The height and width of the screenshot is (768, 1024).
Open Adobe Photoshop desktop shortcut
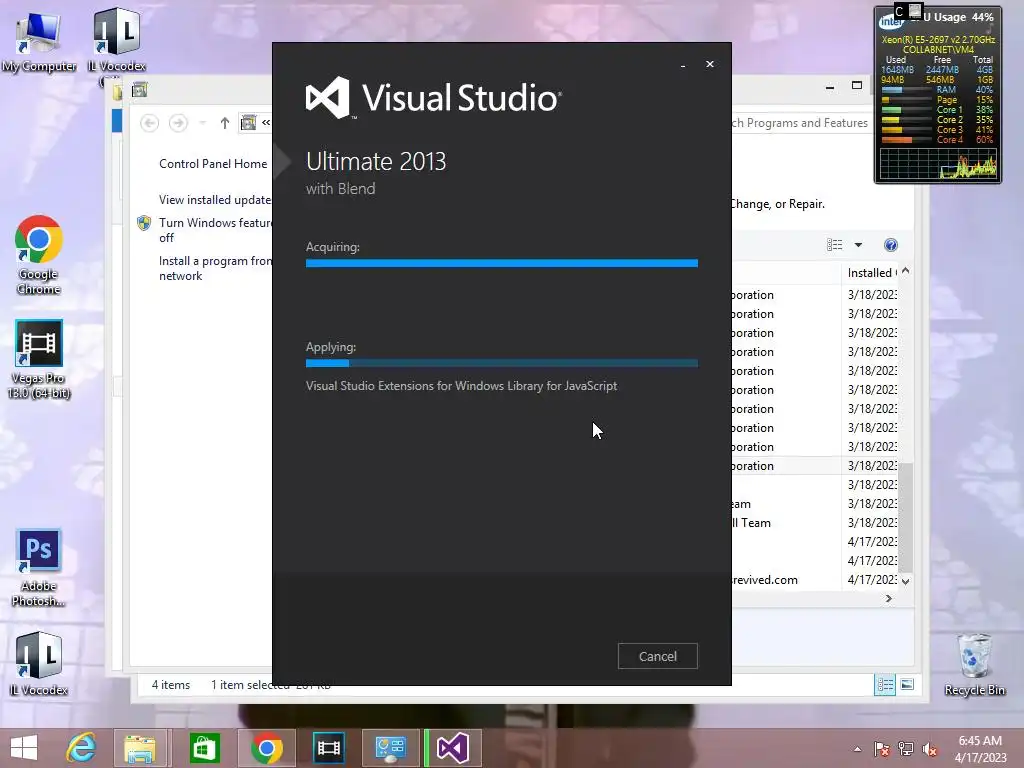39,568
